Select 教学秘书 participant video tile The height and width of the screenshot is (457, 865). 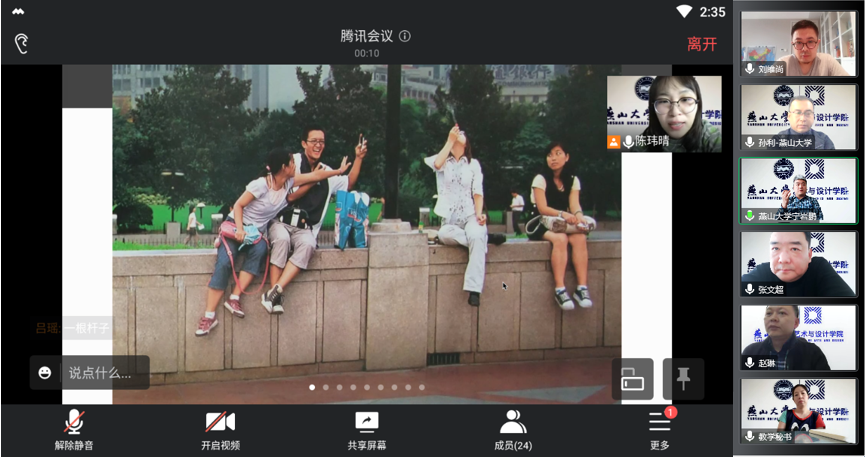pyautogui.click(x=798, y=410)
